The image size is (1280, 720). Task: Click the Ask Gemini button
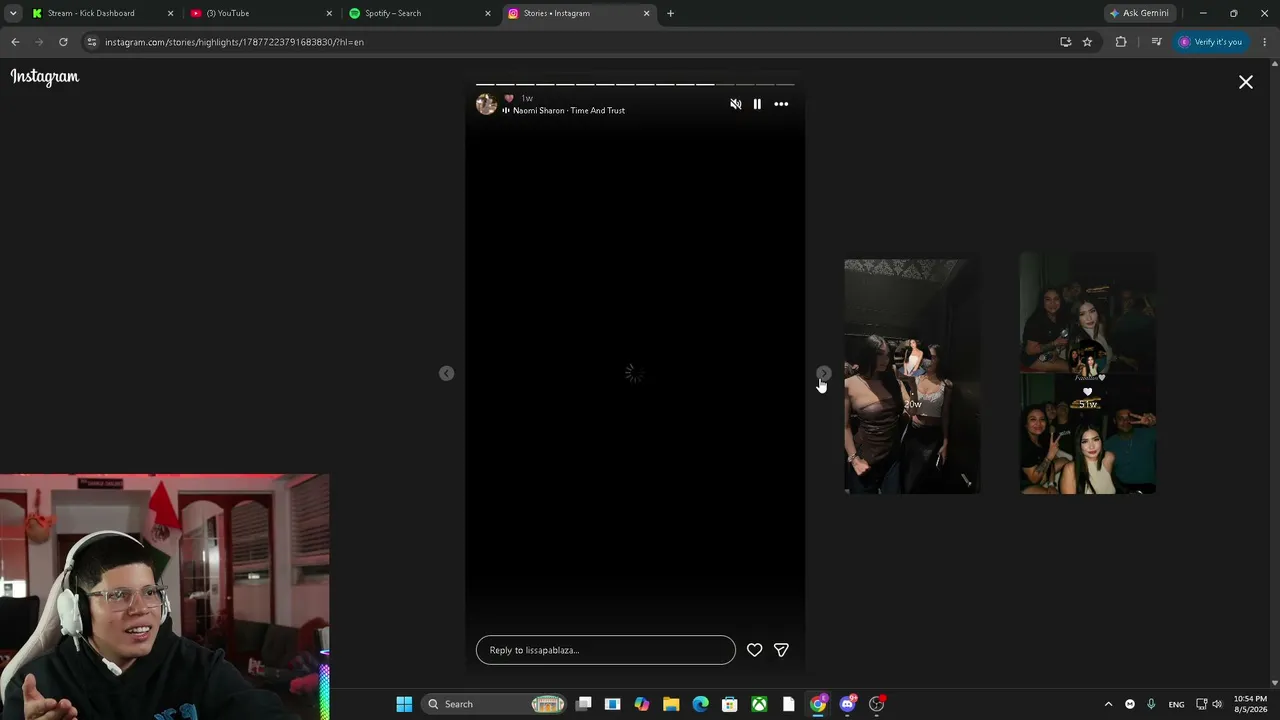(1139, 13)
